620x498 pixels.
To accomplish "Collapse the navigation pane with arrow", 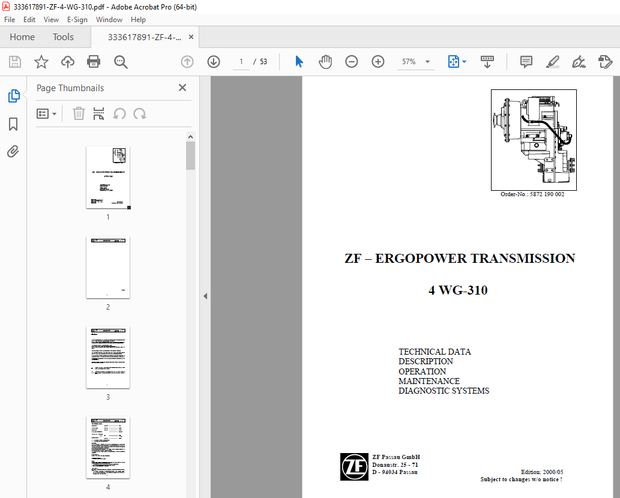I will tap(205, 296).
